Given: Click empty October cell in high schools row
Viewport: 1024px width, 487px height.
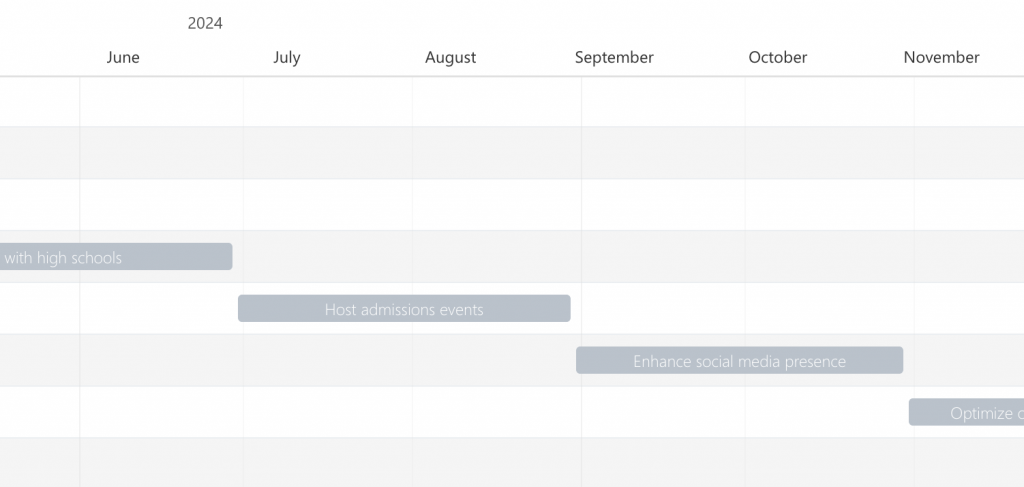Looking at the screenshot, I should pyautogui.click(x=829, y=257).
